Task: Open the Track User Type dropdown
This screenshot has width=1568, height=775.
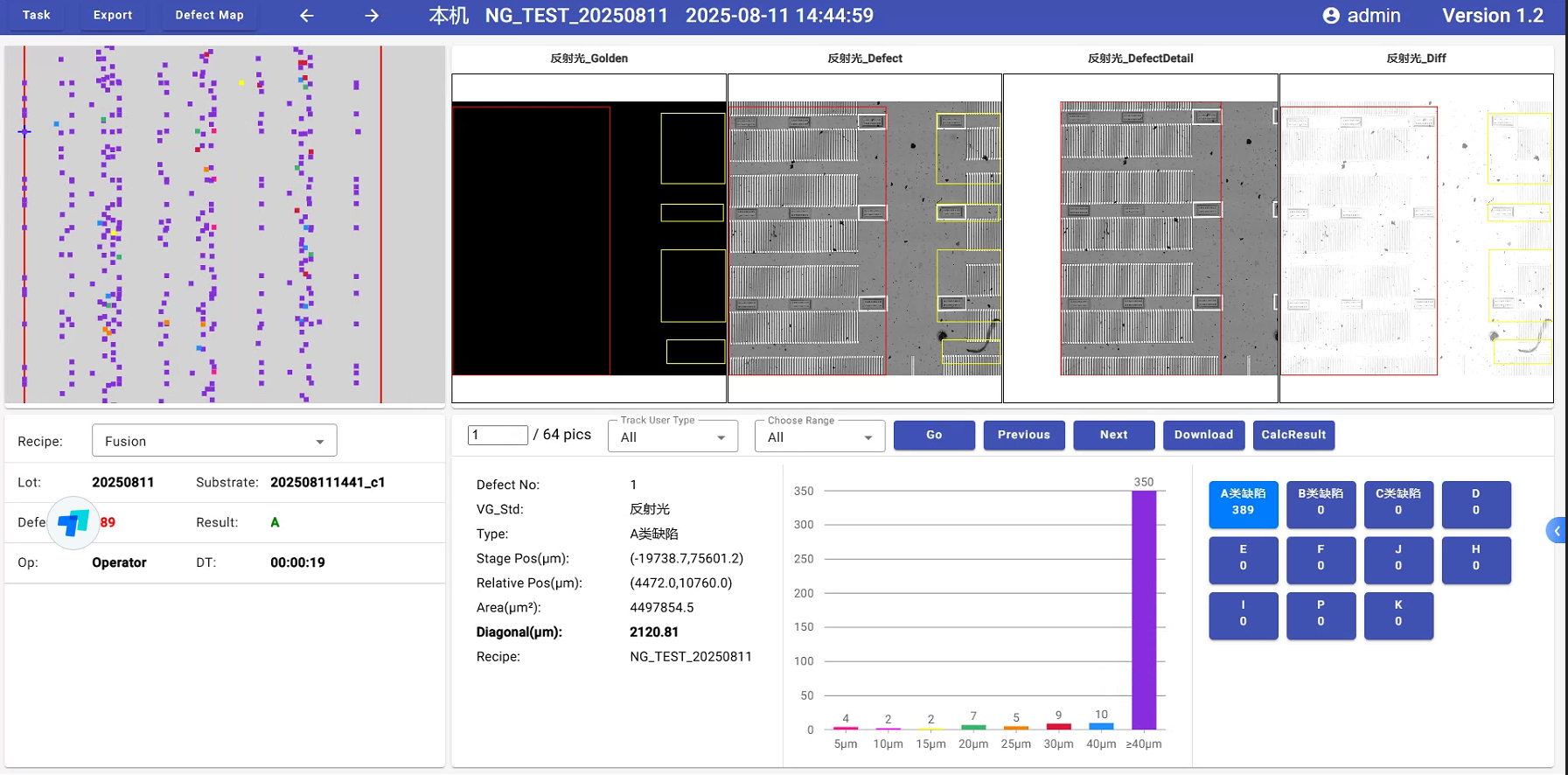Action: [672, 436]
